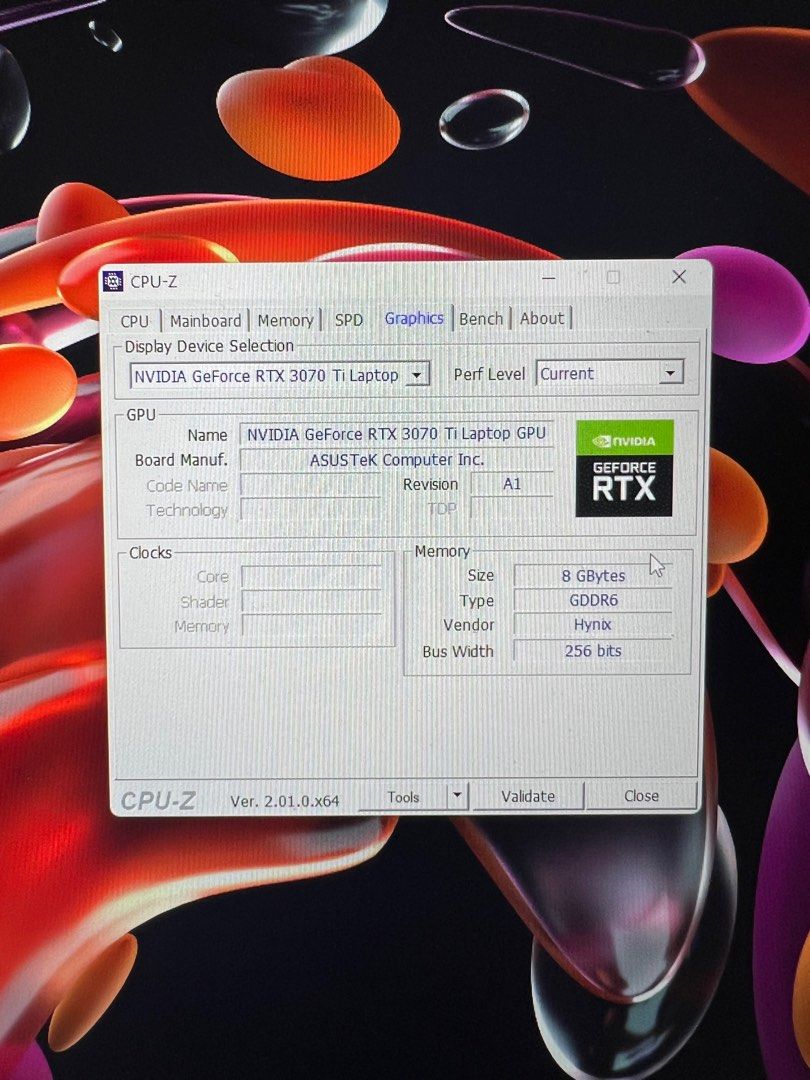The height and width of the screenshot is (1080, 810).
Task: Select the Graphics tab
Action: click(413, 318)
